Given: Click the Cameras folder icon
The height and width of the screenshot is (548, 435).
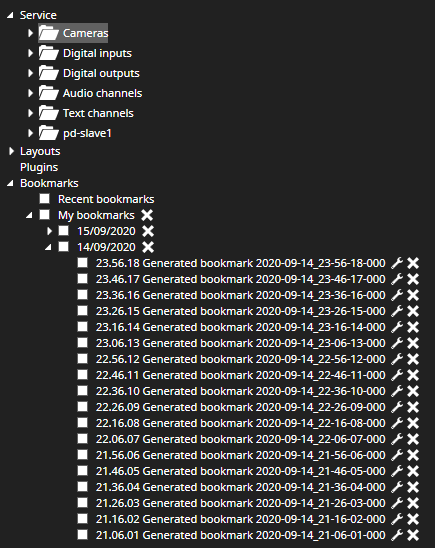Looking at the screenshot, I should coord(49,33).
